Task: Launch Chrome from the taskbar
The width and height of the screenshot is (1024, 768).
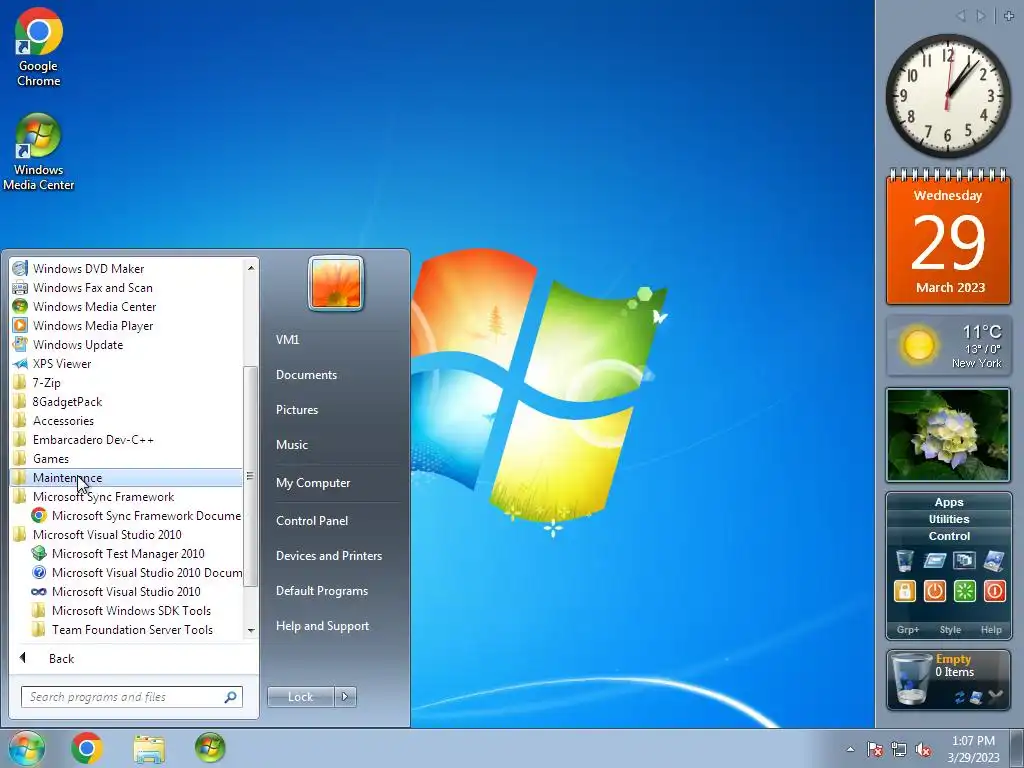Action: [87, 748]
